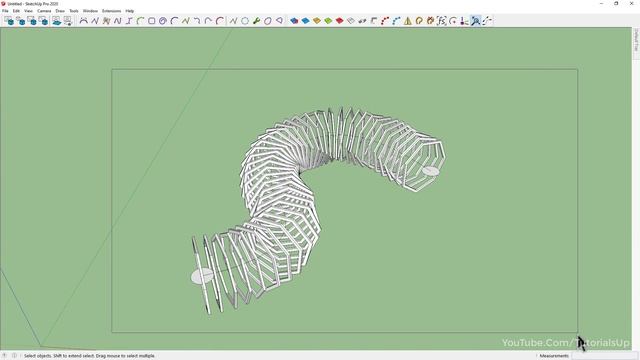Image resolution: width=640 pixels, height=360 pixels.
Task: Open the Window menu
Action: coord(90,11)
